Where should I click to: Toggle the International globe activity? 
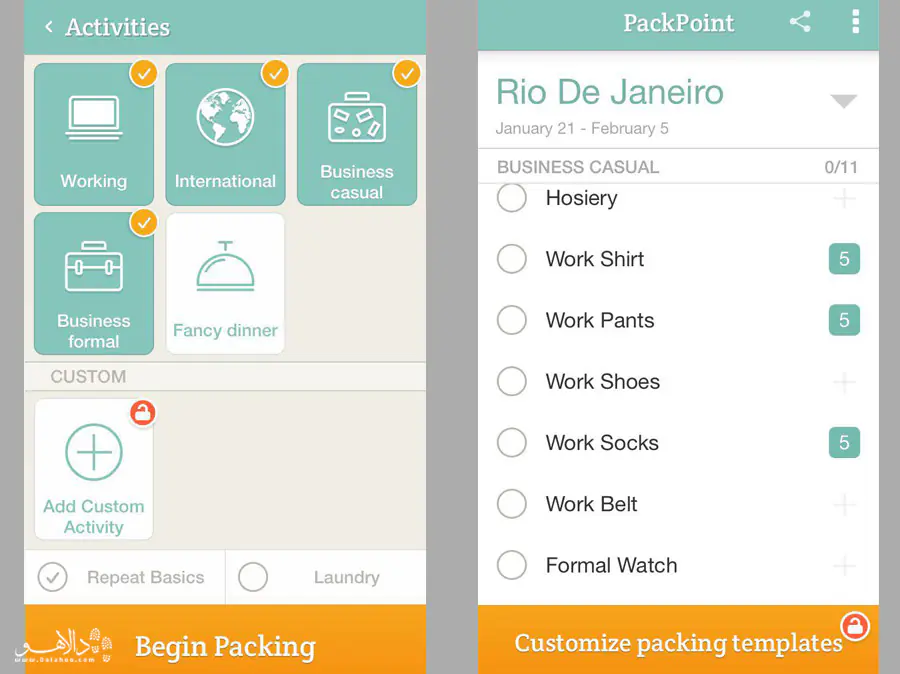(x=225, y=134)
